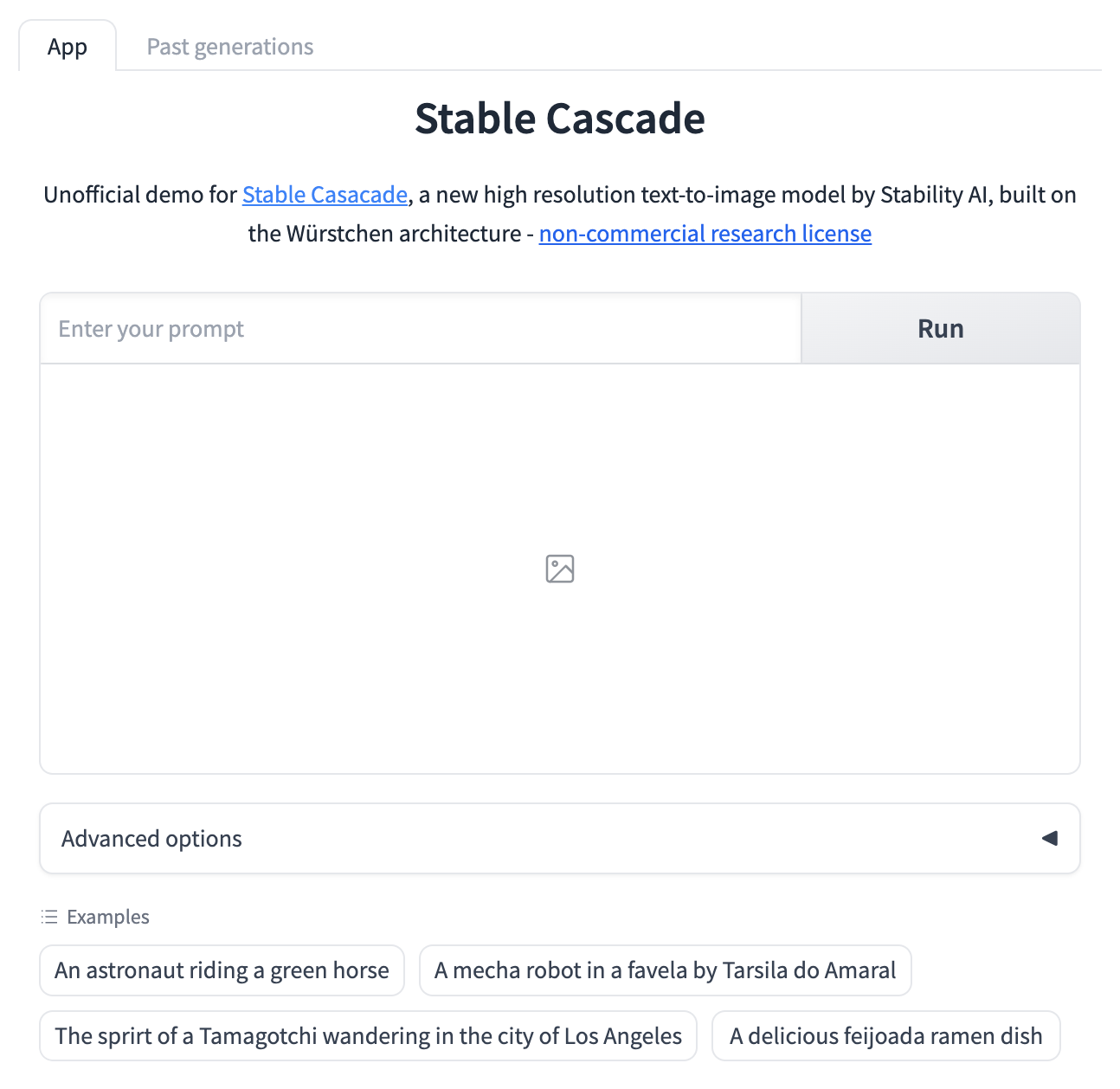
Task: Open the non-commercial research license link
Action: tap(705, 234)
